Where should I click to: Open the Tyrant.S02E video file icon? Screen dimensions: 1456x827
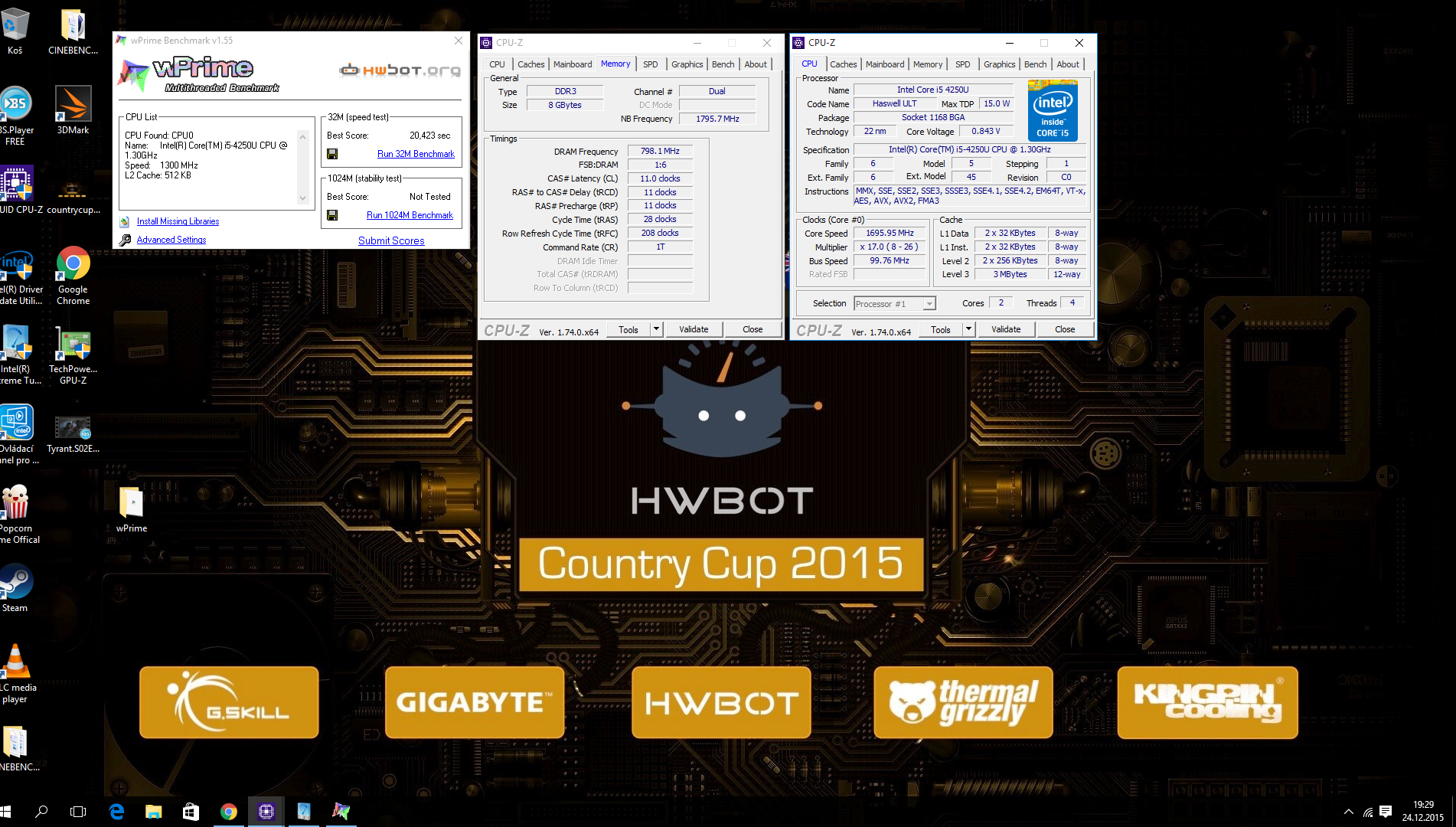click(x=73, y=433)
